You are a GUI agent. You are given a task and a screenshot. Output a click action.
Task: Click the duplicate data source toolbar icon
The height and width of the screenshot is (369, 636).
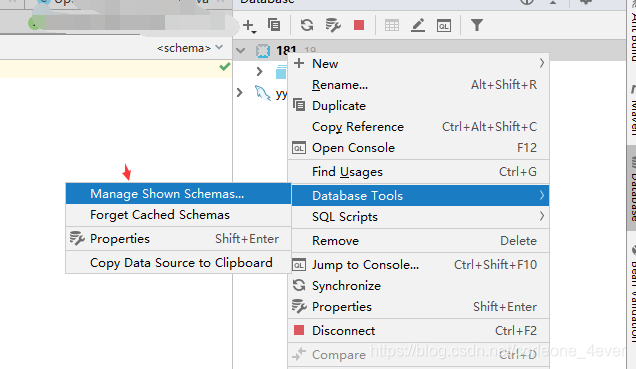[274, 25]
